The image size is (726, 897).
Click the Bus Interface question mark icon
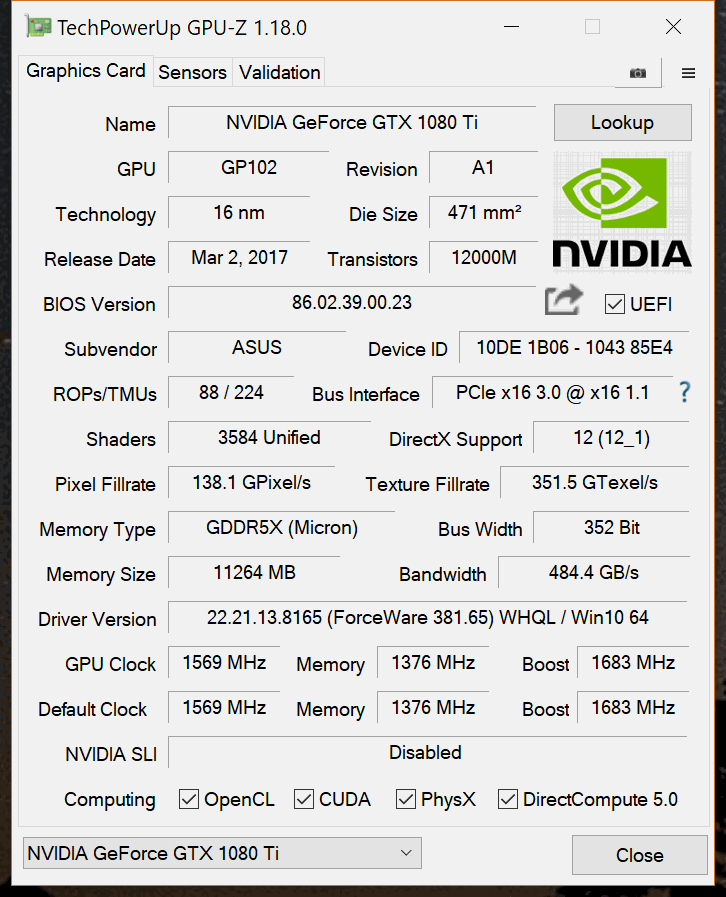[684, 392]
